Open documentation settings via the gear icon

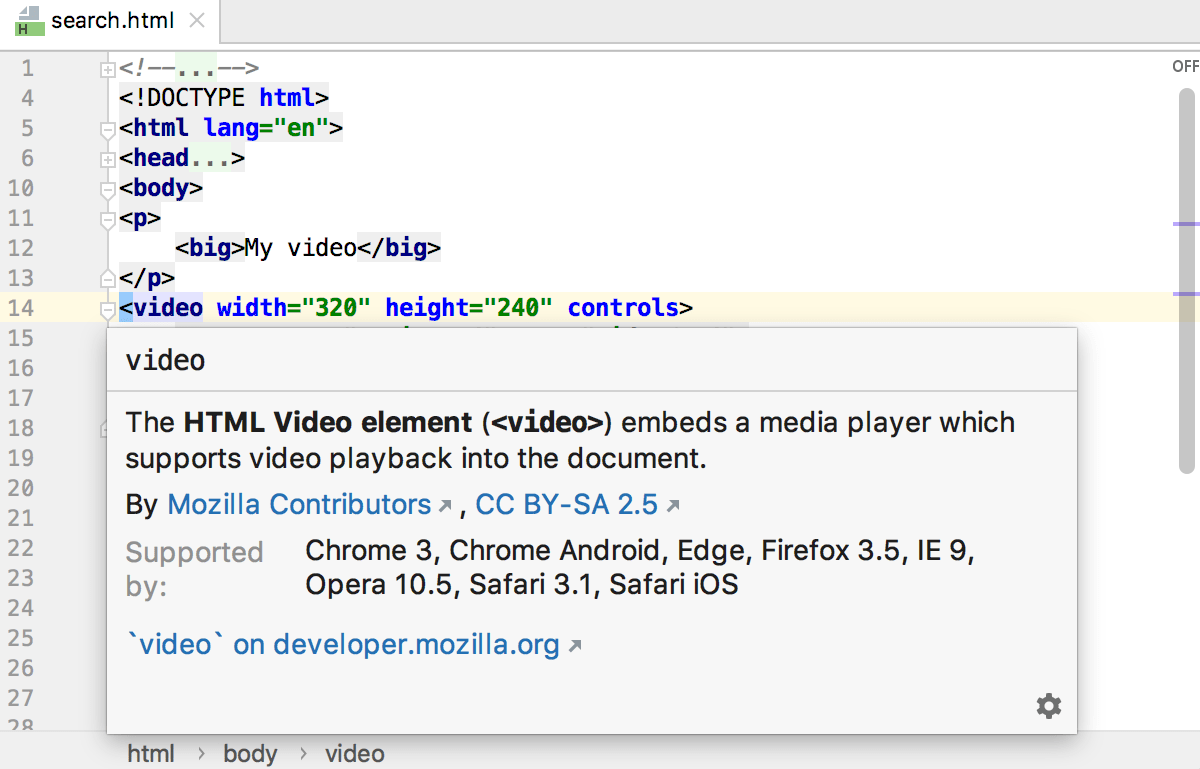tap(1048, 705)
